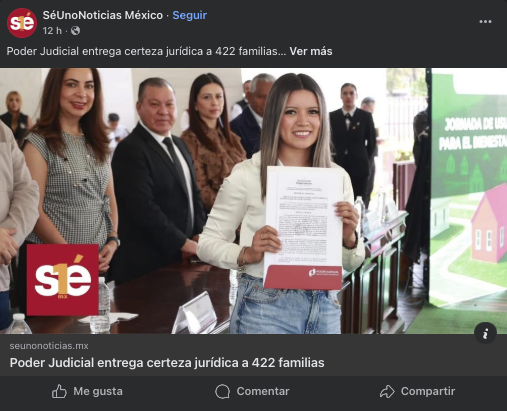507x411 pixels.
Task: Follow the page via Seguir link
Action: (x=190, y=15)
